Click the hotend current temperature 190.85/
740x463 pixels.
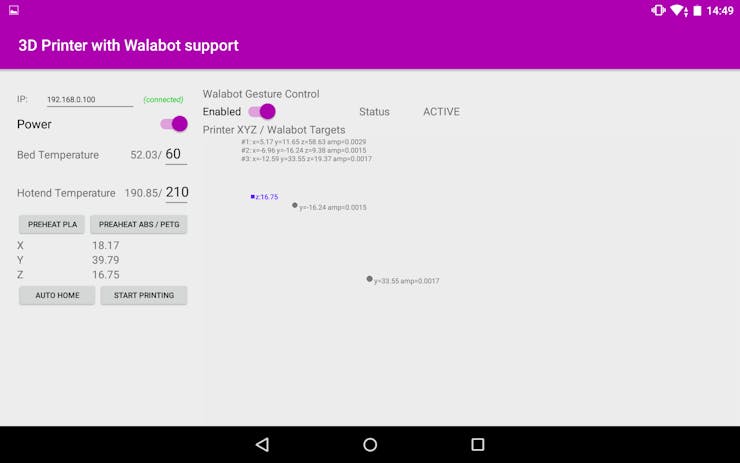(143, 193)
